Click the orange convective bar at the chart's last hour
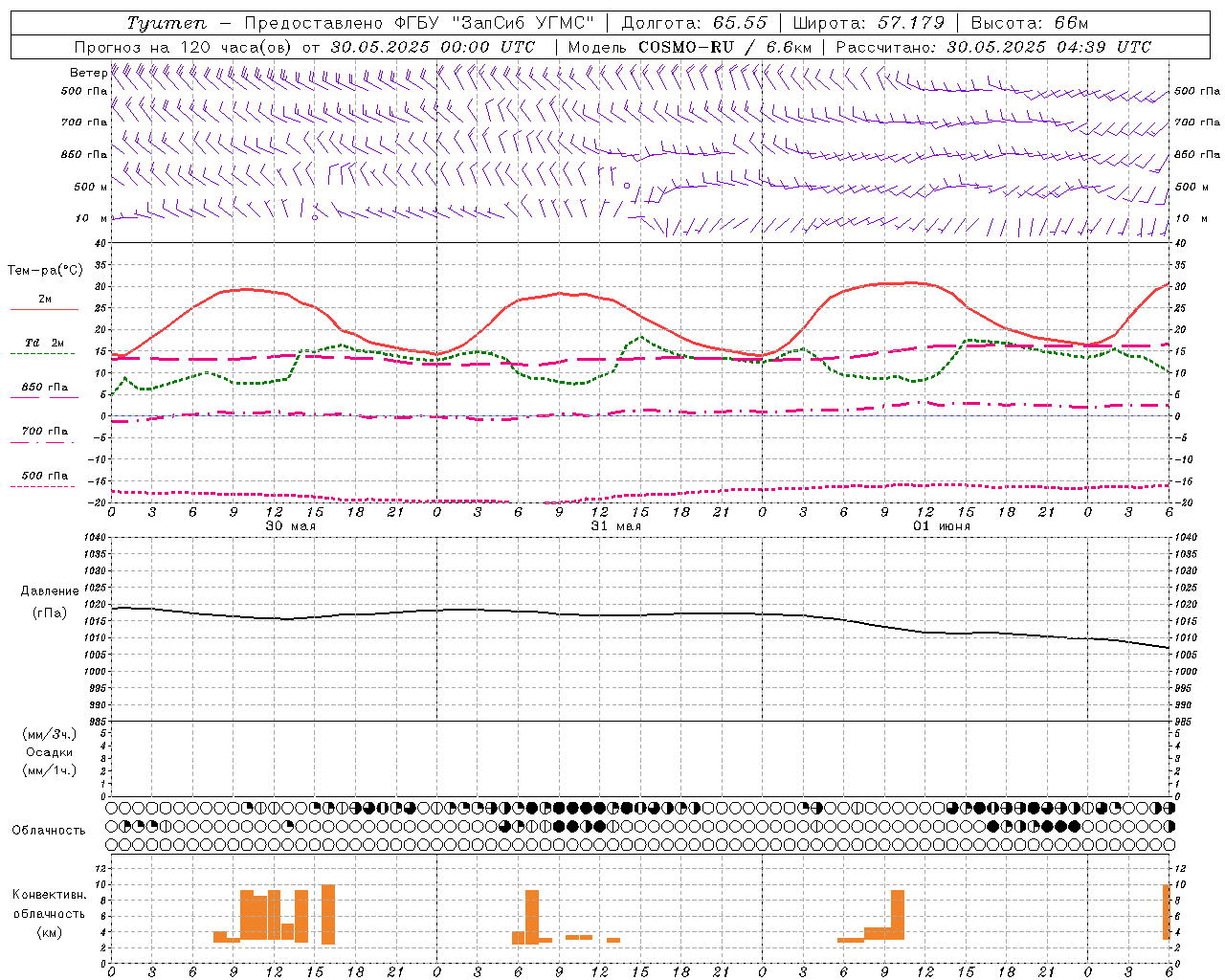 coord(1167,912)
